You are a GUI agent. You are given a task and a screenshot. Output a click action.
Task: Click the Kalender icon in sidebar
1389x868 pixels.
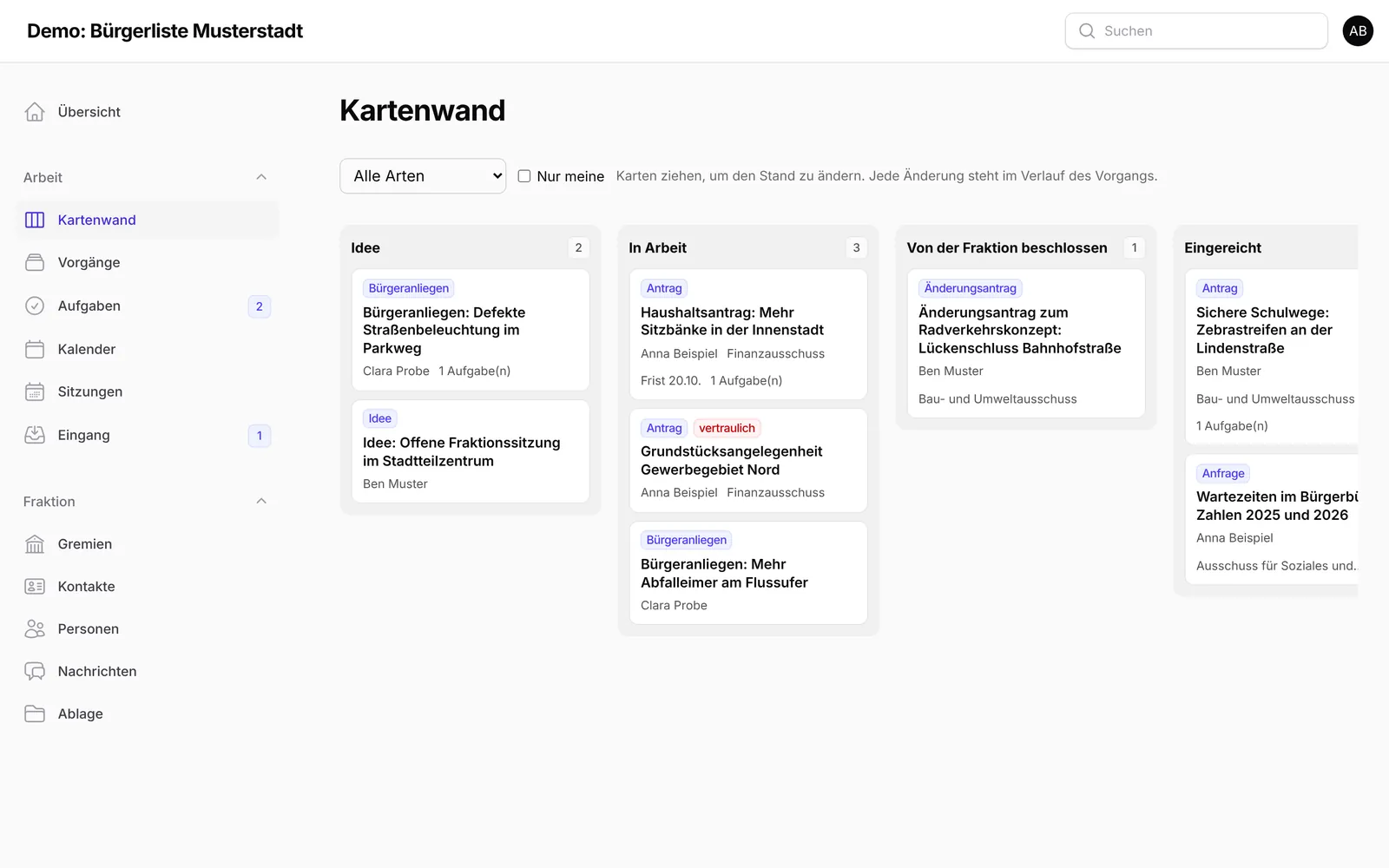[35, 349]
